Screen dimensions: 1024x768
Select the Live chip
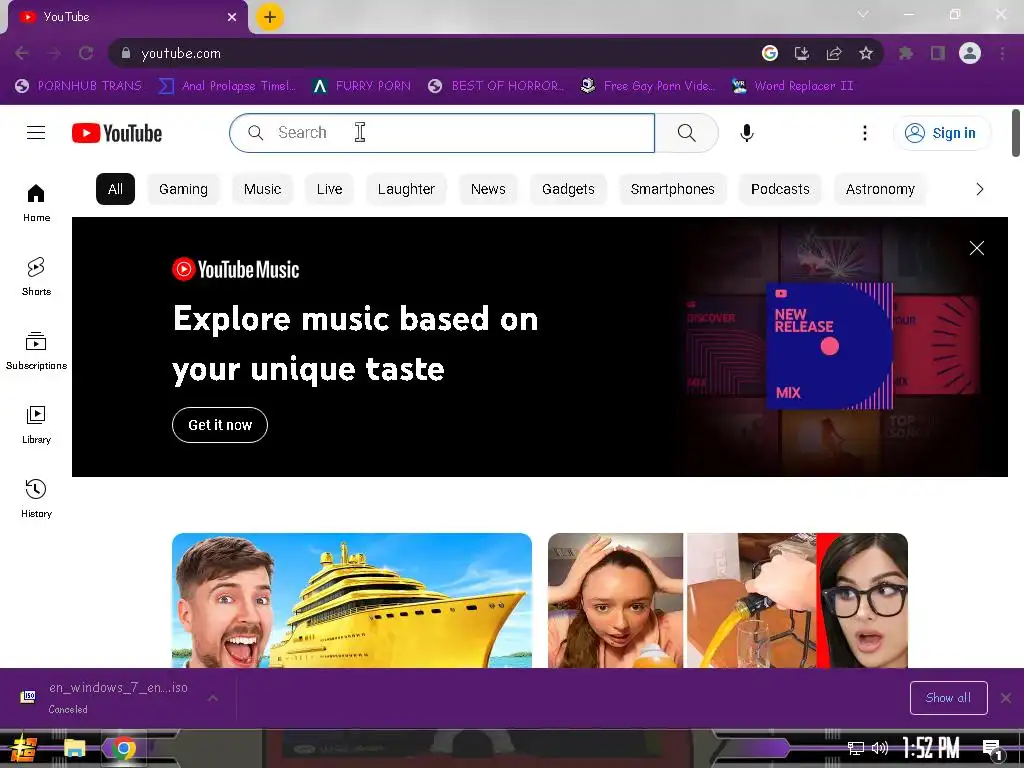tap(329, 189)
